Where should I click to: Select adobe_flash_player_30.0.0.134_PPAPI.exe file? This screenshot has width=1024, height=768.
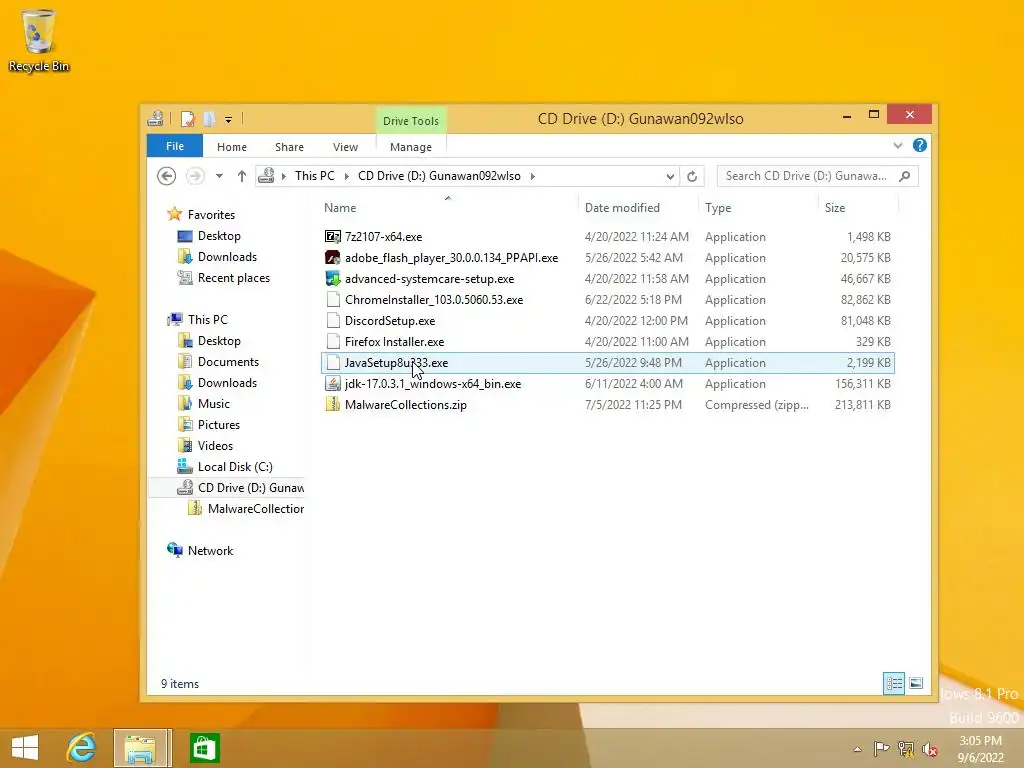pyautogui.click(x=607, y=258)
